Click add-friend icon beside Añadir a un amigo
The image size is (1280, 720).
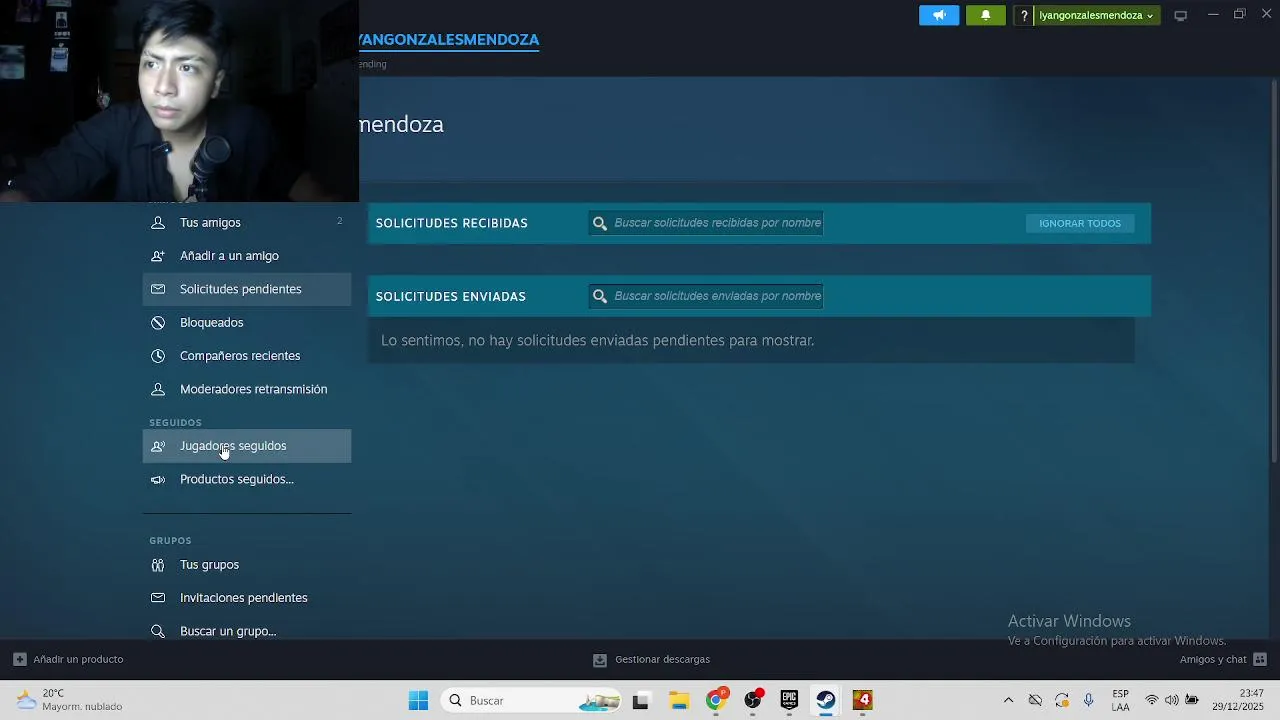(x=158, y=256)
